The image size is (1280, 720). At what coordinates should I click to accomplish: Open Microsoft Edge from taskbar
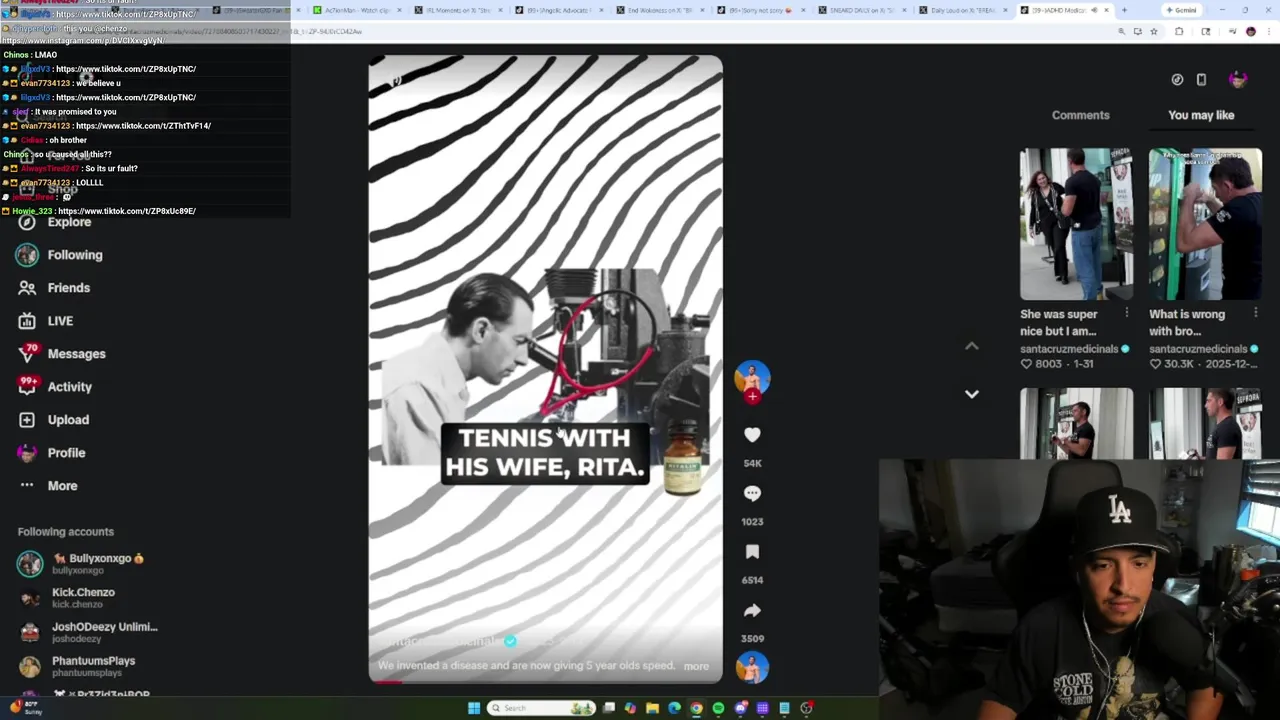pyautogui.click(x=674, y=708)
